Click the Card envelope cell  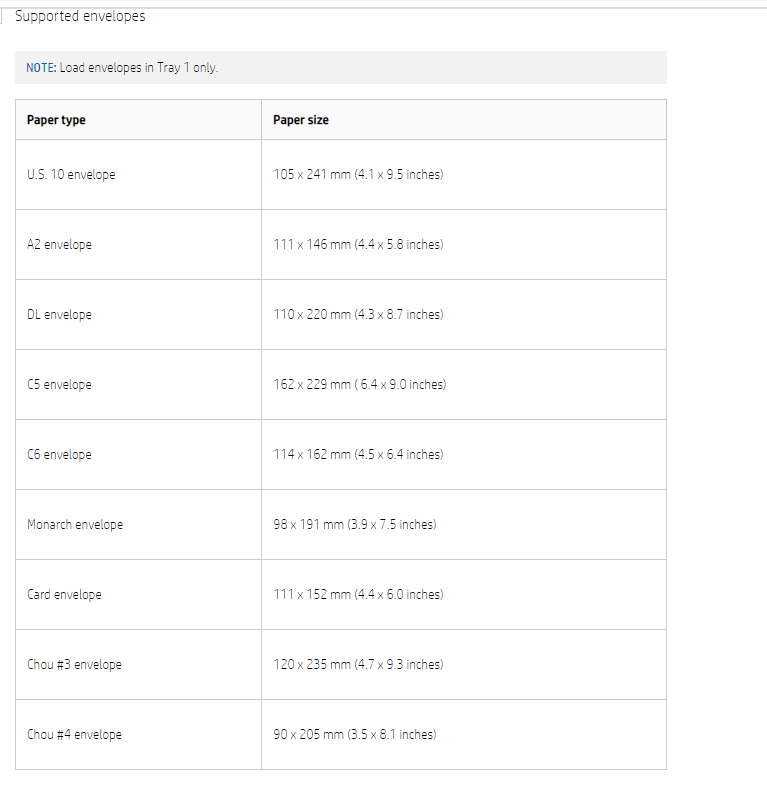pyautogui.click(x=64, y=595)
